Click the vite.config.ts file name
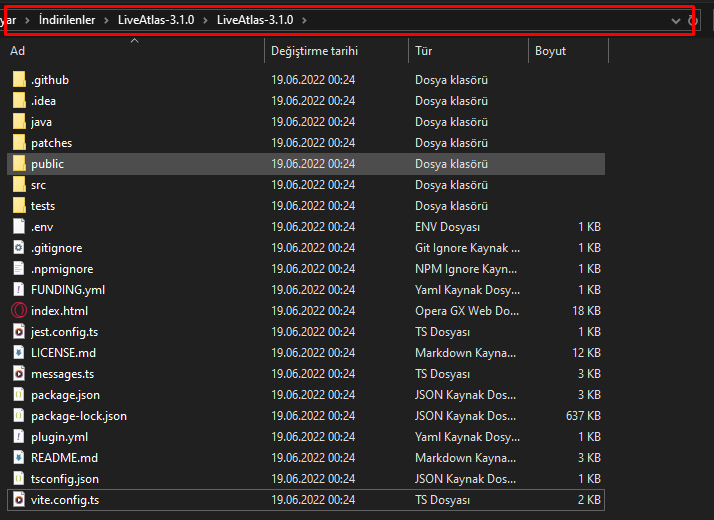Screen dimensions: 714x520 click(x=65, y=500)
